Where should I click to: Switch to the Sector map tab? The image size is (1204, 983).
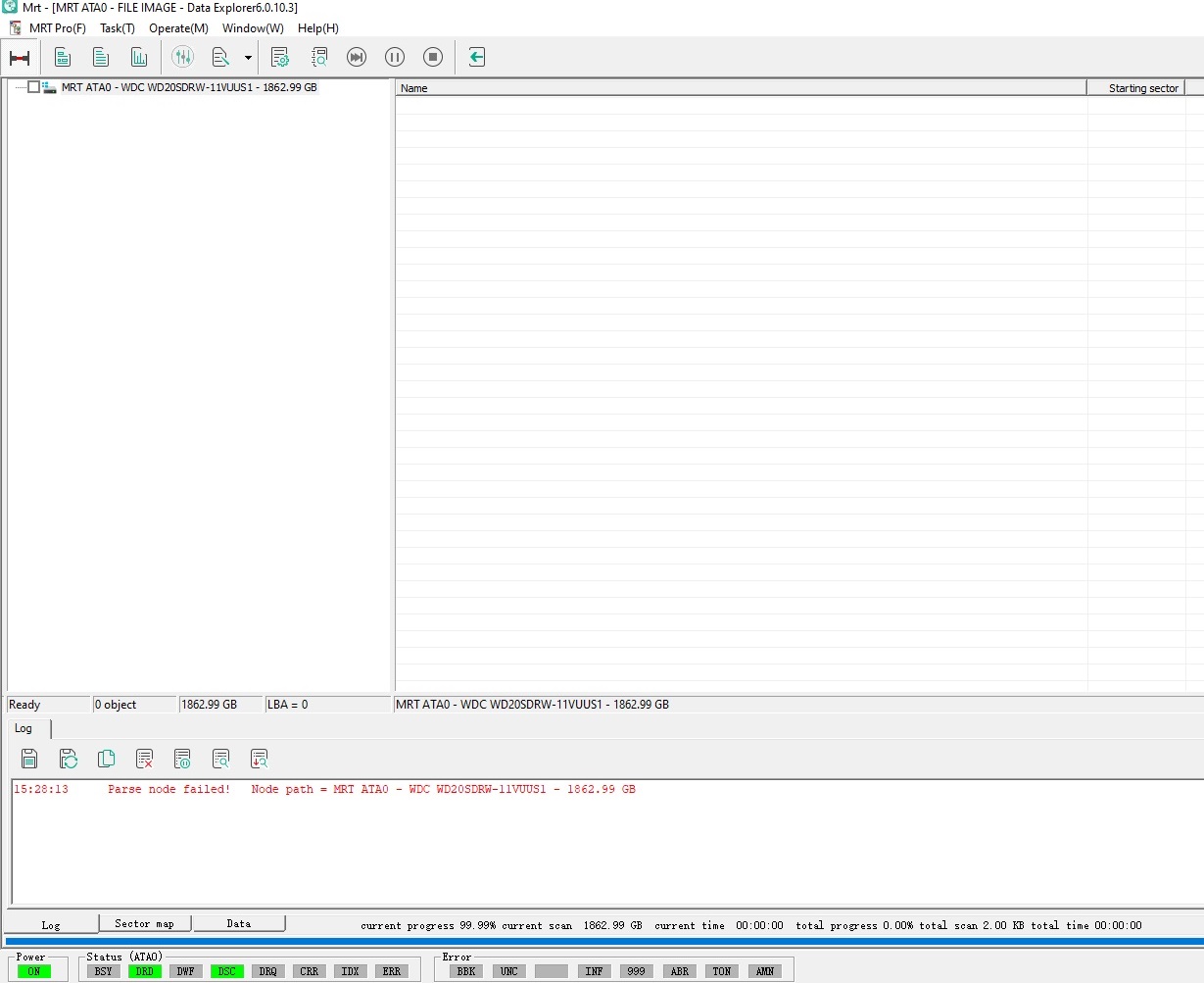pos(144,923)
